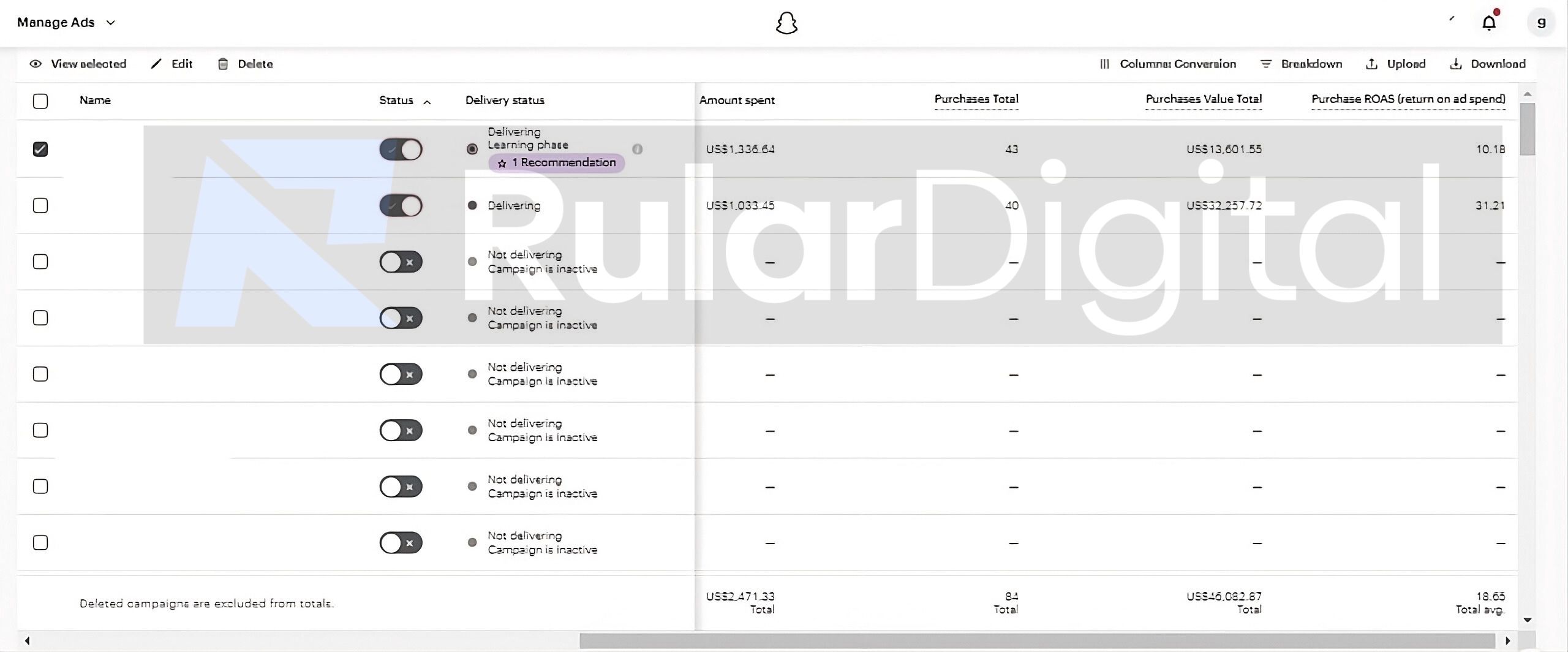Open the 1 Recommendation badge
The height and width of the screenshot is (652, 1568).
click(x=556, y=163)
